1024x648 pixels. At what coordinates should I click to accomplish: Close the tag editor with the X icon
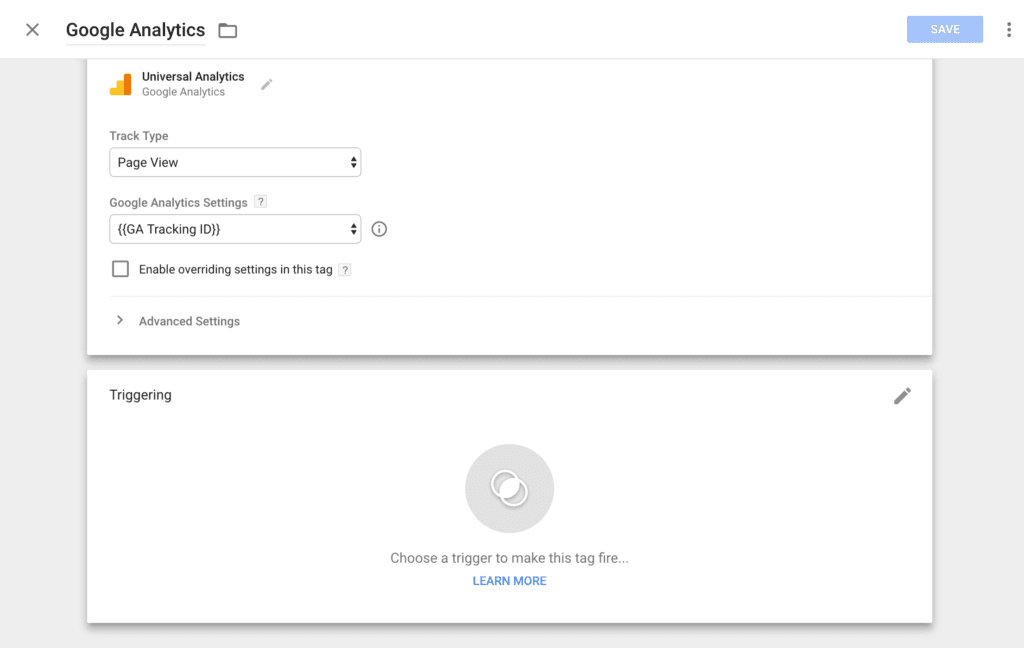pyautogui.click(x=32, y=29)
